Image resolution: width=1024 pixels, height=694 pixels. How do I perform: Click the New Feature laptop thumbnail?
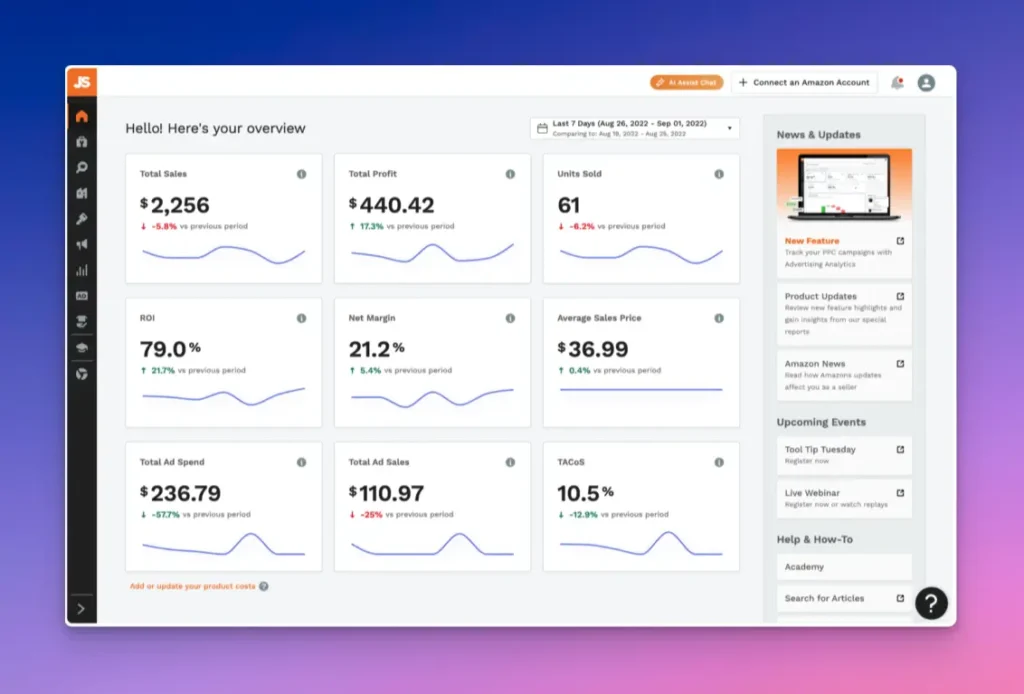click(844, 186)
